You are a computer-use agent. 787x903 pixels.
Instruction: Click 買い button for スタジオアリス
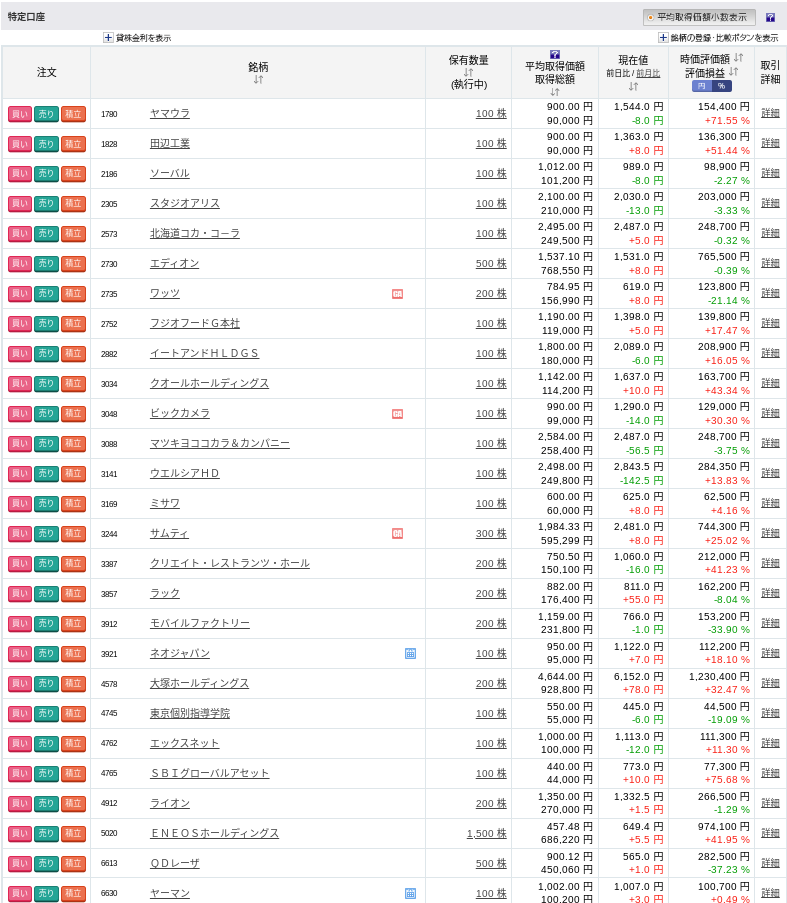click(x=20, y=204)
